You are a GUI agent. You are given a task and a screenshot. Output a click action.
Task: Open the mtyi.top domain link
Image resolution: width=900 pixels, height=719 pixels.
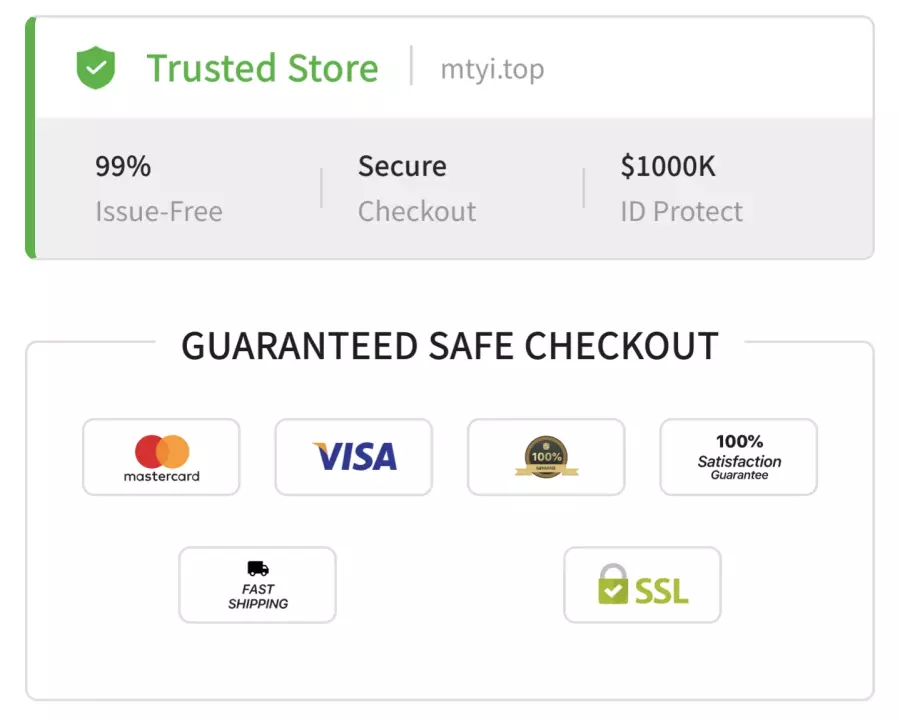(x=492, y=69)
